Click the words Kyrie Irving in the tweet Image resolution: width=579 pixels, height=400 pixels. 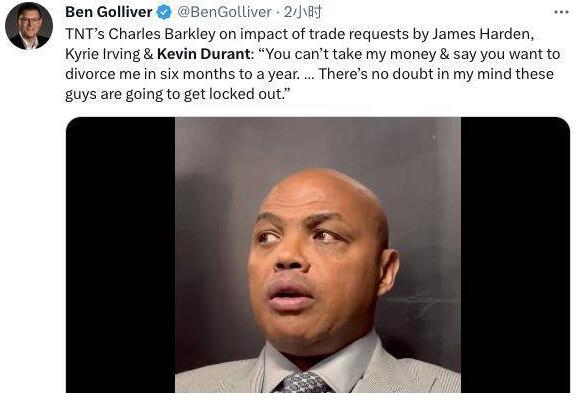(x=102, y=54)
